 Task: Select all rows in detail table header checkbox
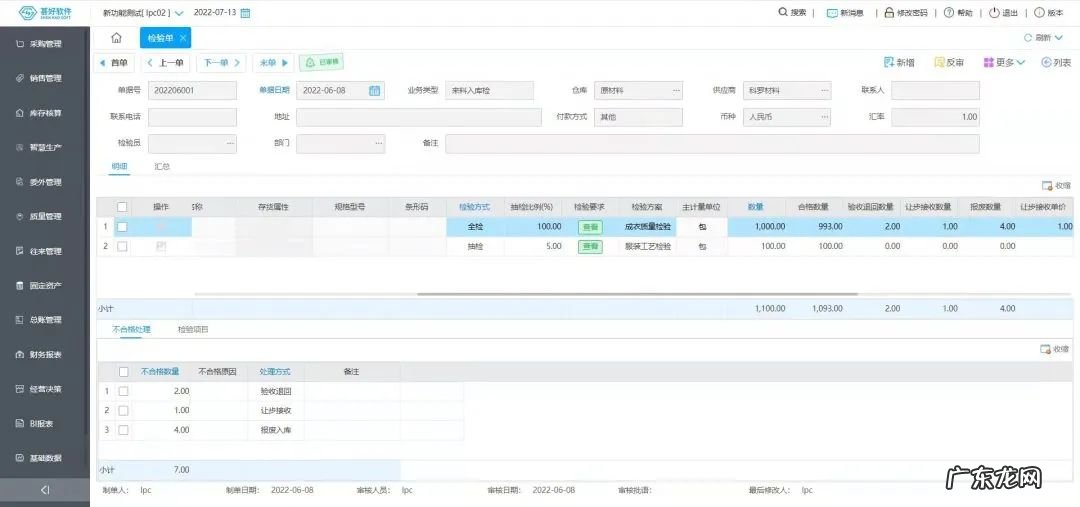click(x=122, y=207)
